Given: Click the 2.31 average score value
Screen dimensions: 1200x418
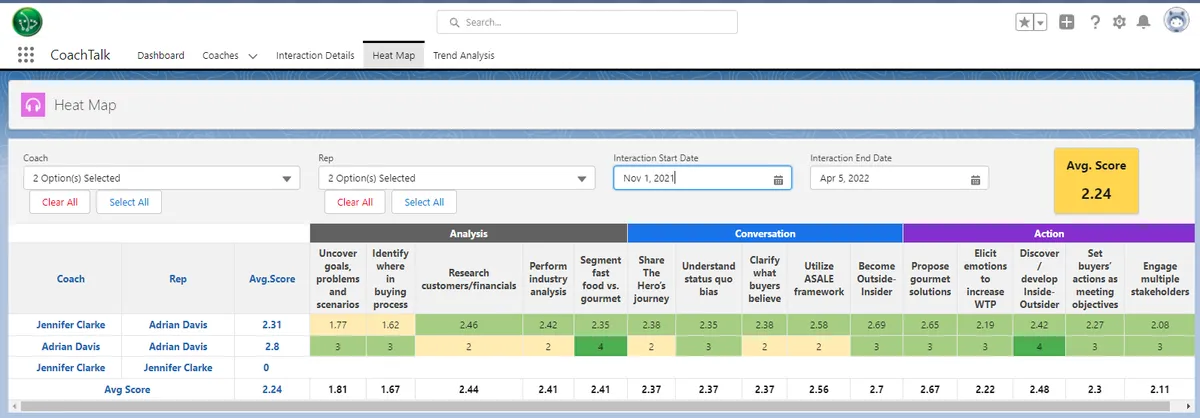Looking at the screenshot, I should (272, 325).
